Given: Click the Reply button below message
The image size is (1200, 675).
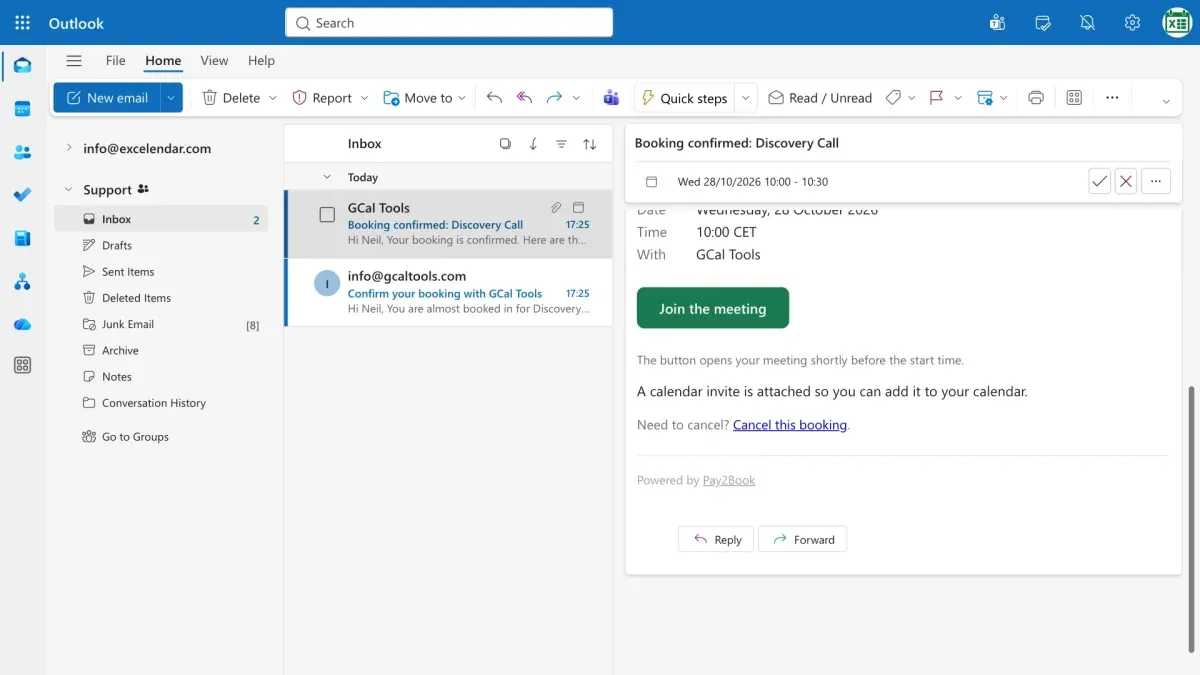Looking at the screenshot, I should [716, 539].
